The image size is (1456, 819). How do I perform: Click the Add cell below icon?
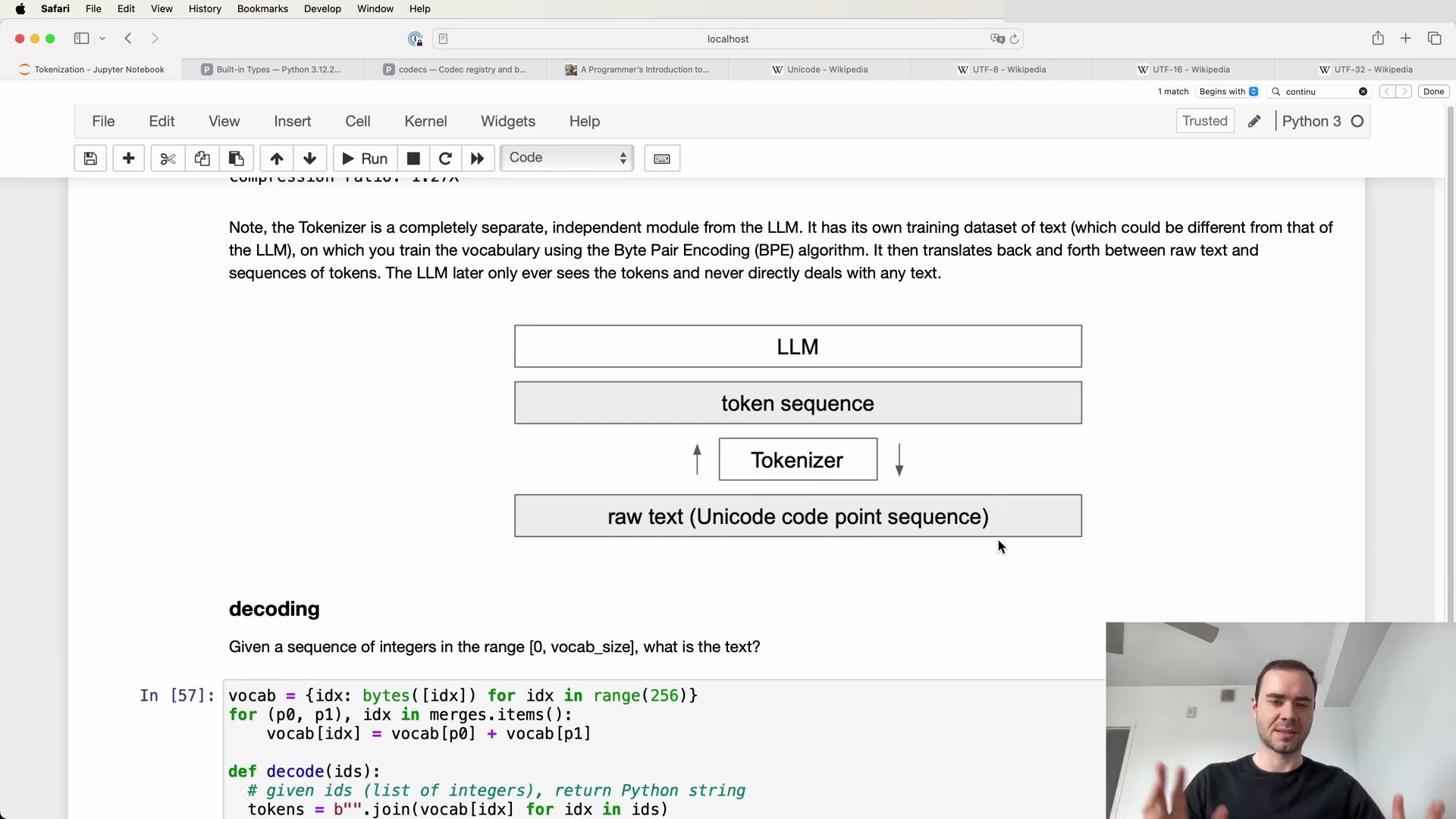pos(128,158)
